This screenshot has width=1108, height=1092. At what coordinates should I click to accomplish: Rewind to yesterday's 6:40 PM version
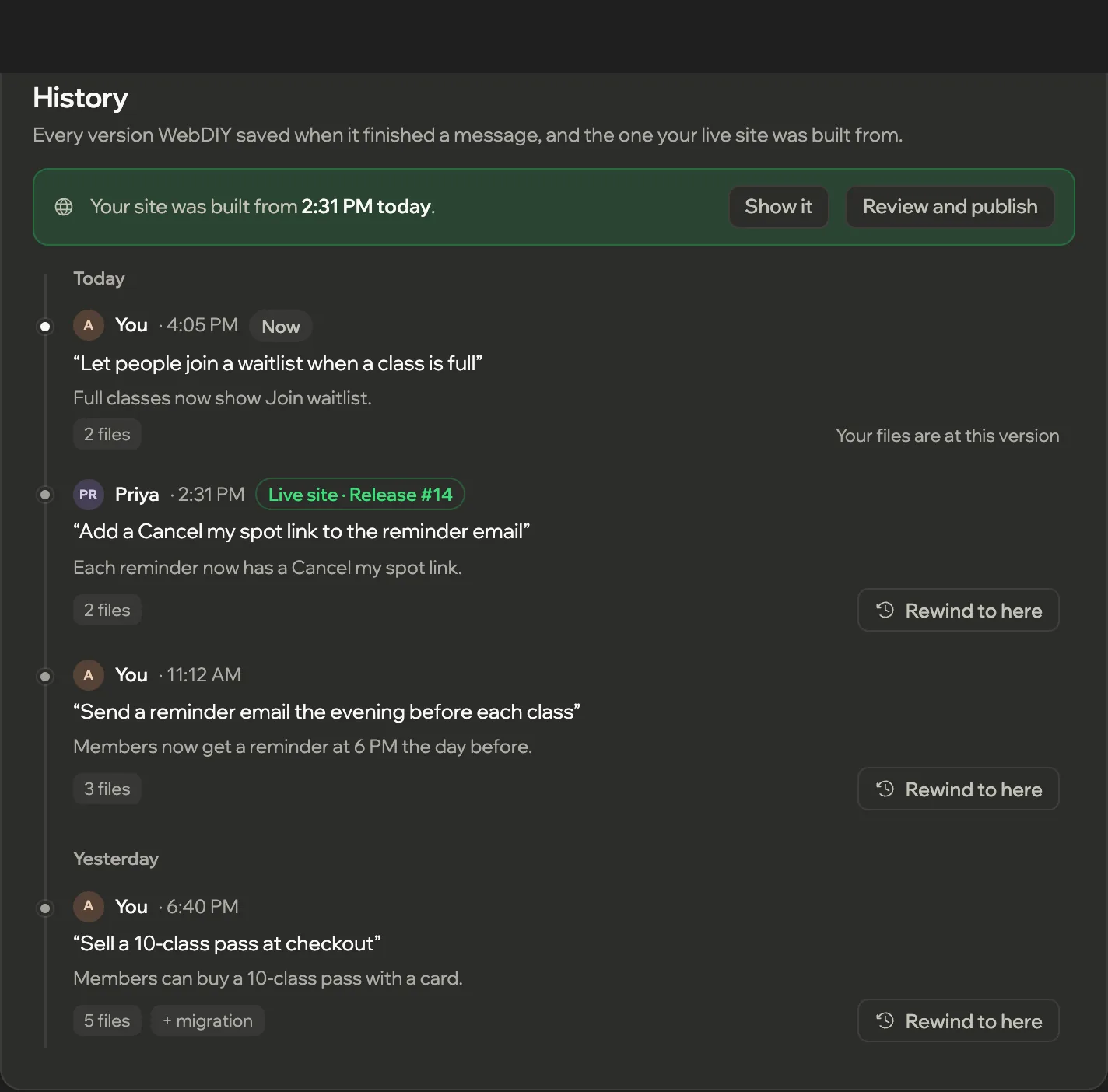[958, 1021]
